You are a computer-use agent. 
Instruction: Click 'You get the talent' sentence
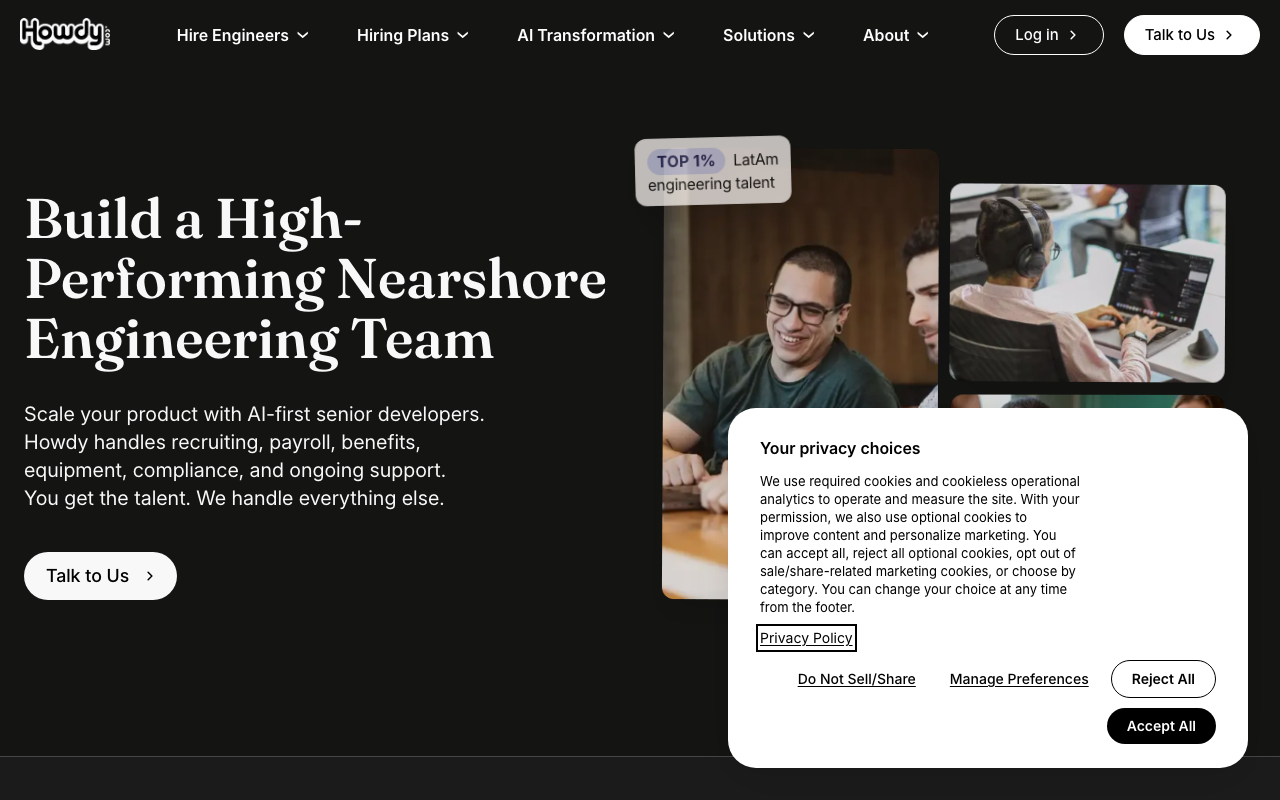234,498
